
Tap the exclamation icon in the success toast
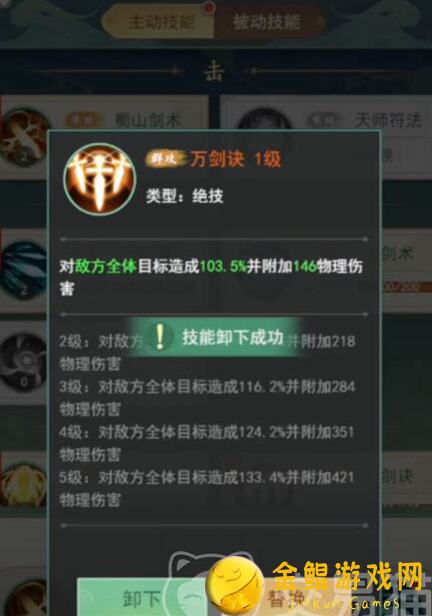[159, 337]
